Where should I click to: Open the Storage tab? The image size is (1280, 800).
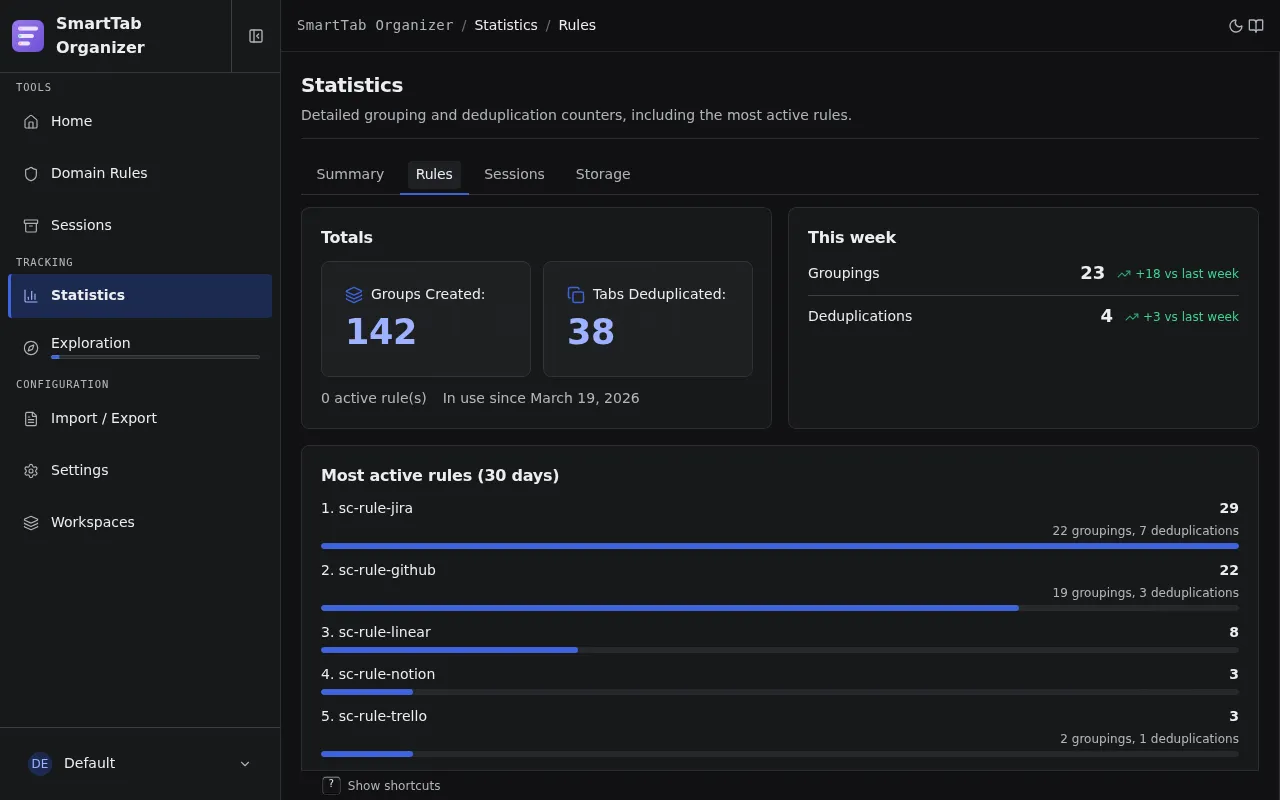point(603,174)
